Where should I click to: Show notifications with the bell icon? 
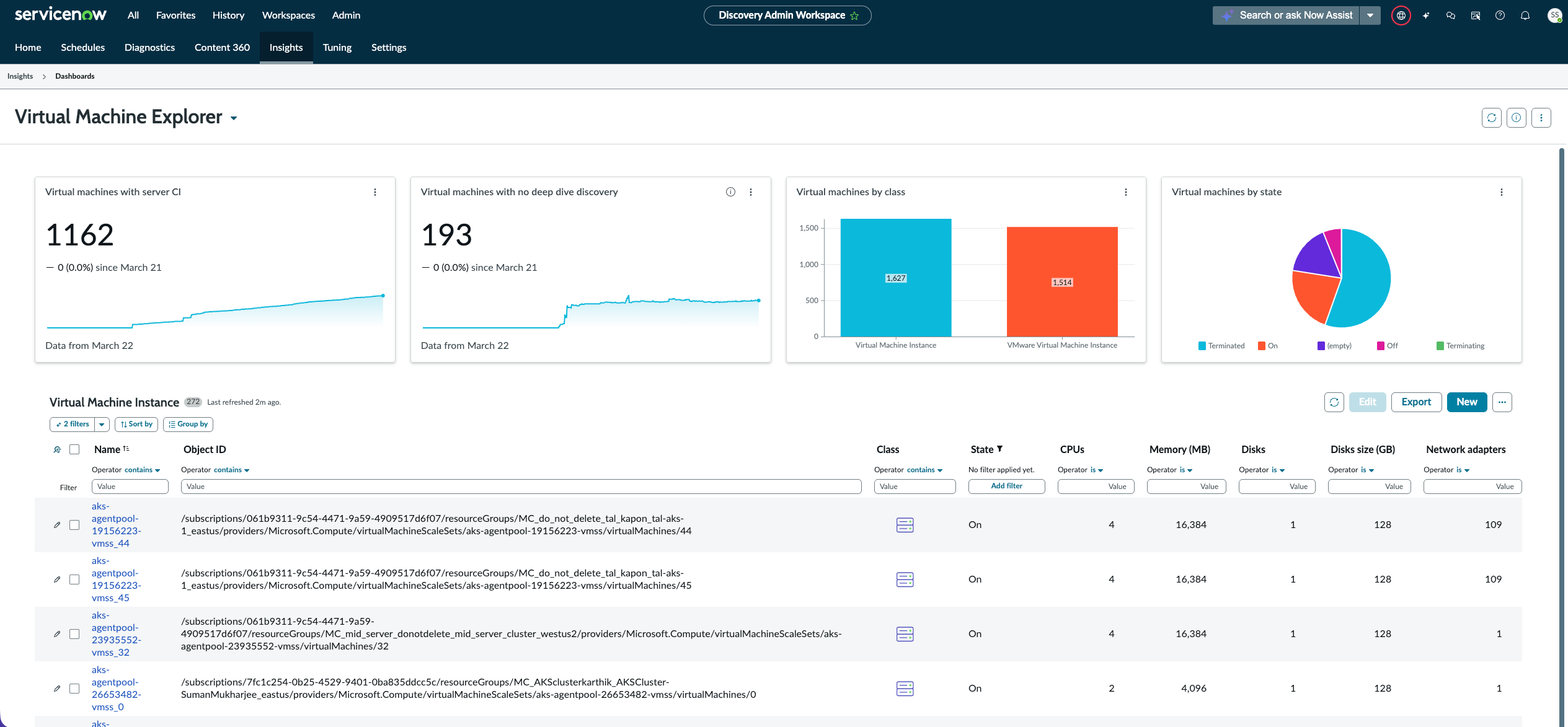(1525, 15)
